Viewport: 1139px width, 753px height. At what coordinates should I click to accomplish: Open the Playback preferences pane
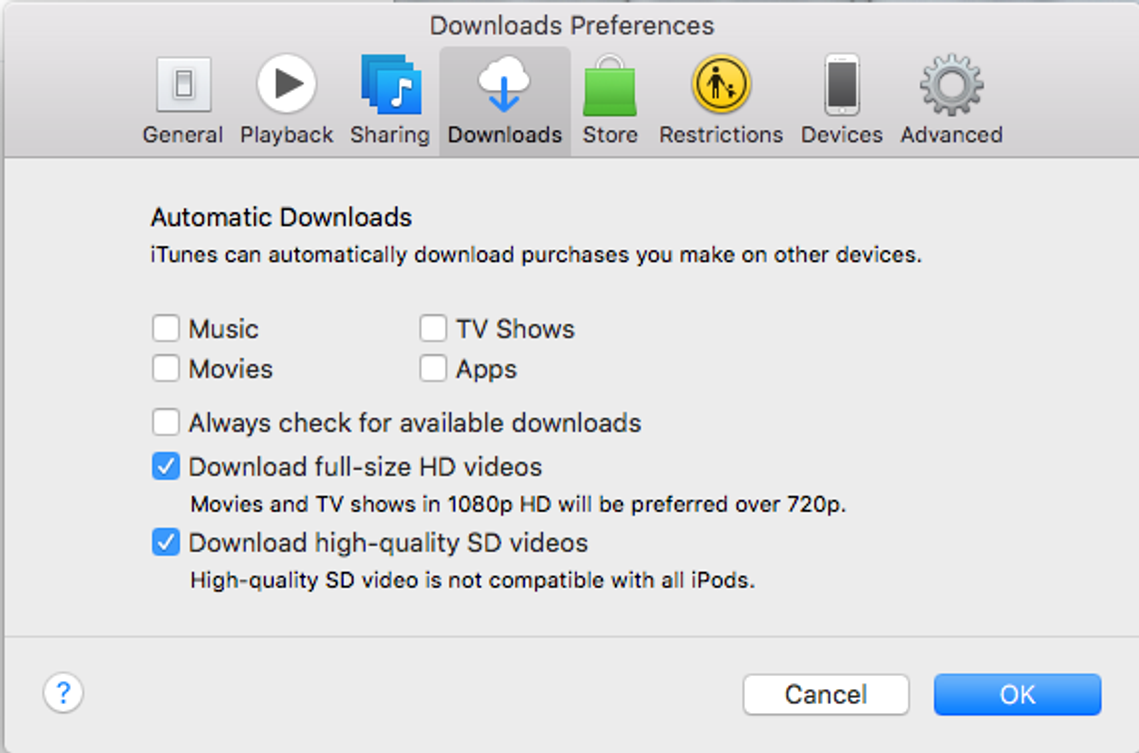pyautogui.click(x=286, y=99)
